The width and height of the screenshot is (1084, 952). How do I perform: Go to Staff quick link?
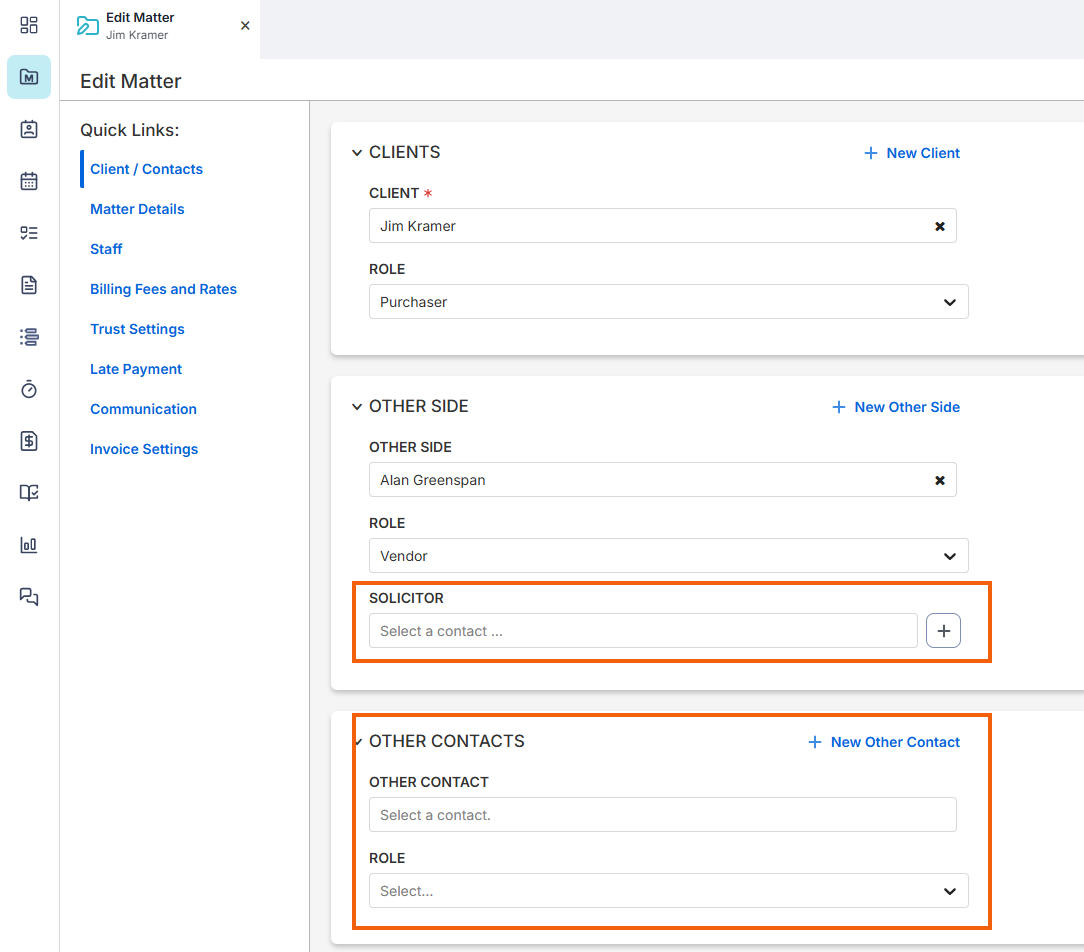(x=106, y=249)
